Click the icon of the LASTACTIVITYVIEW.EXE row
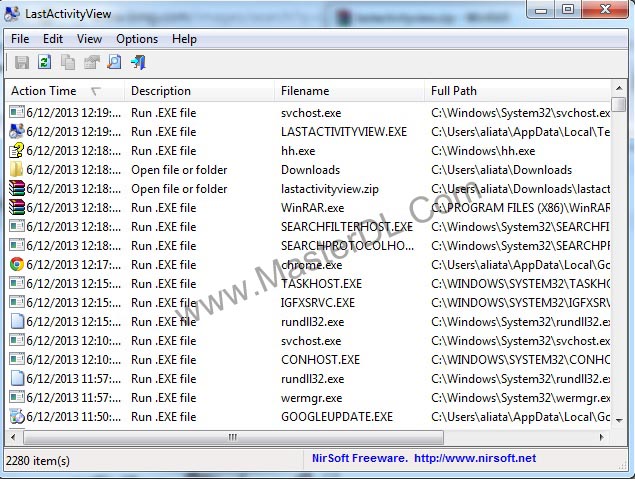The height and width of the screenshot is (482, 635). click(x=17, y=131)
